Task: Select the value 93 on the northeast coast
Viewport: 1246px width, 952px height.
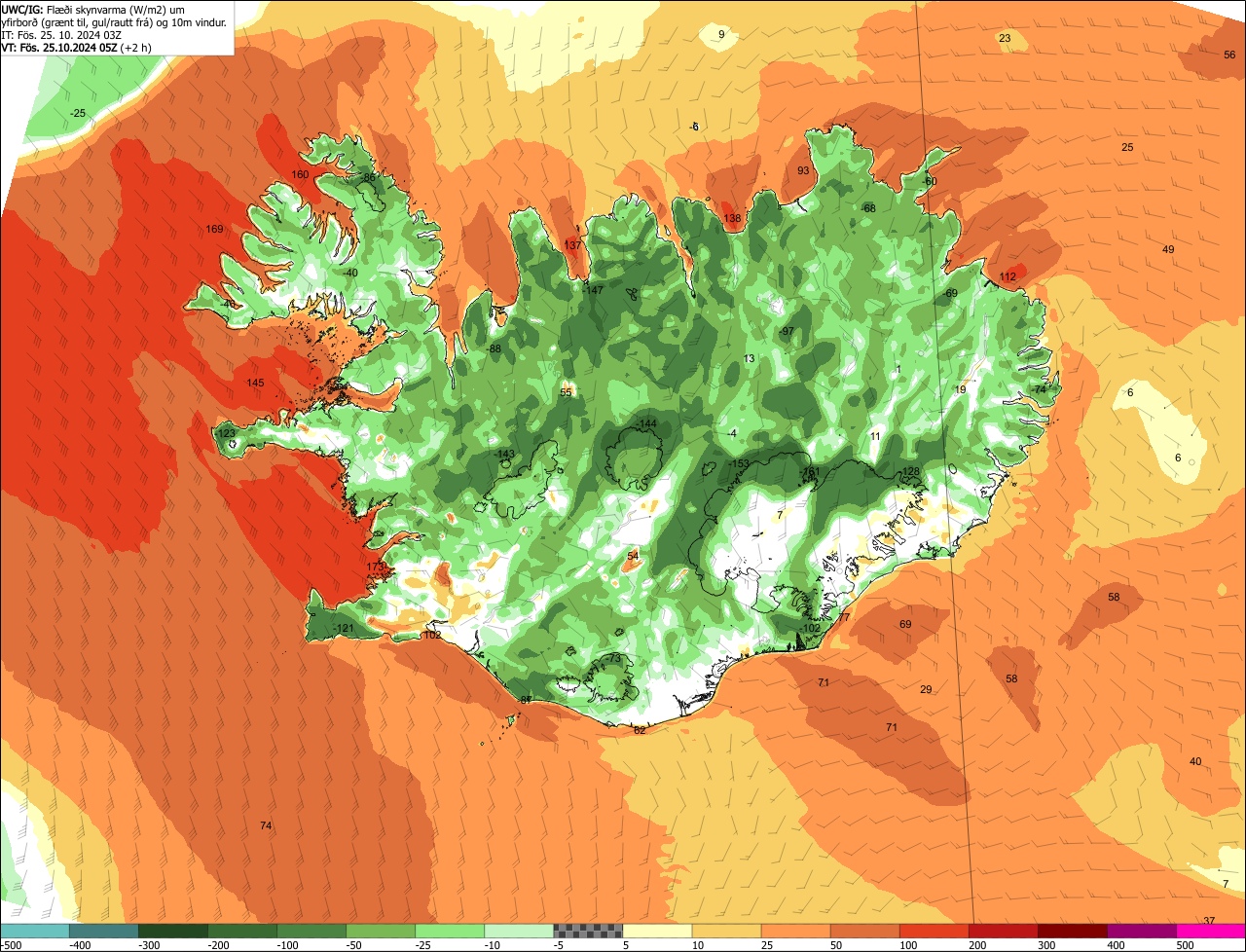Action: pos(803,170)
